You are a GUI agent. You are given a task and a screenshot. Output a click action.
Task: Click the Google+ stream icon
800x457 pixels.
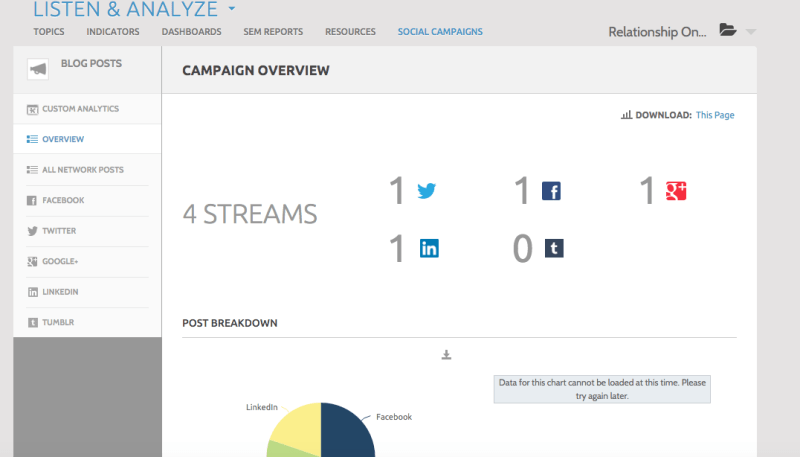676,191
